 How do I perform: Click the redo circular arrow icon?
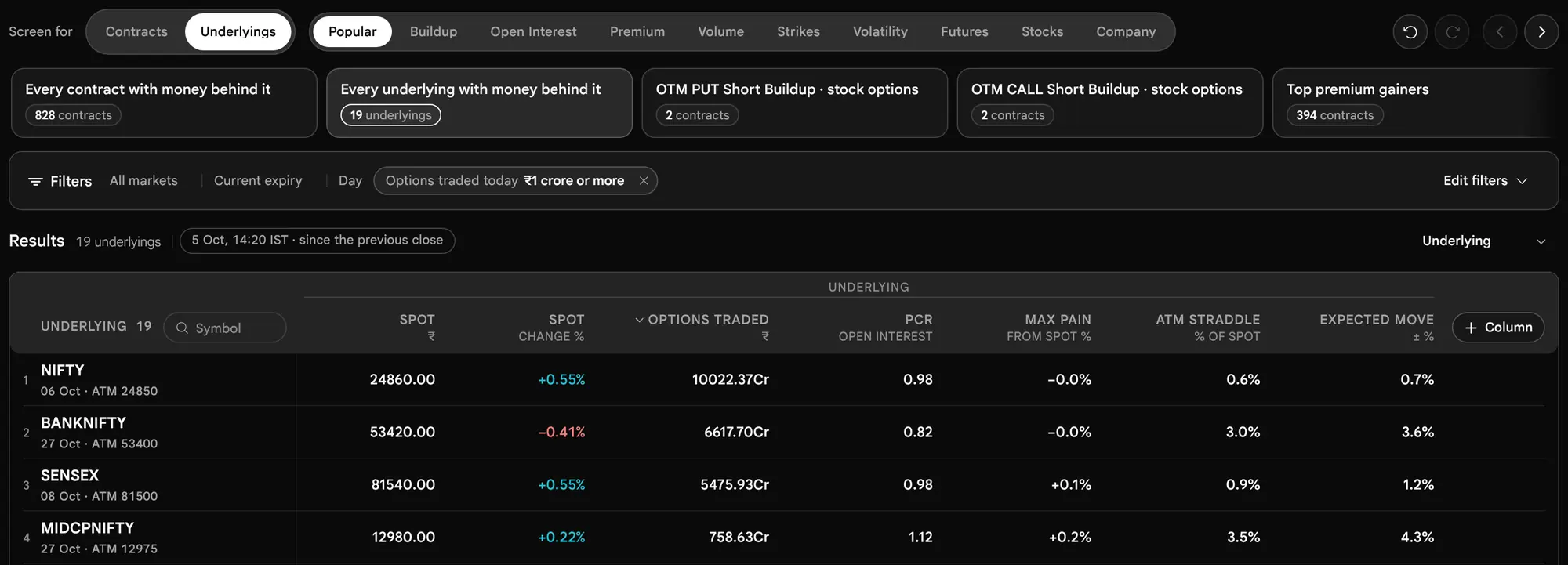pos(1452,32)
